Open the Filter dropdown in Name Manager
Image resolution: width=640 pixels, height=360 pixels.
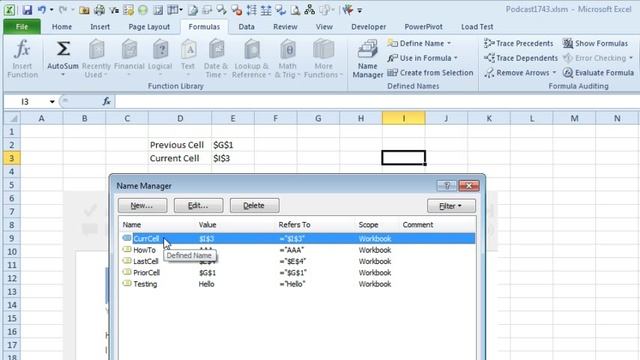(451, 206)
